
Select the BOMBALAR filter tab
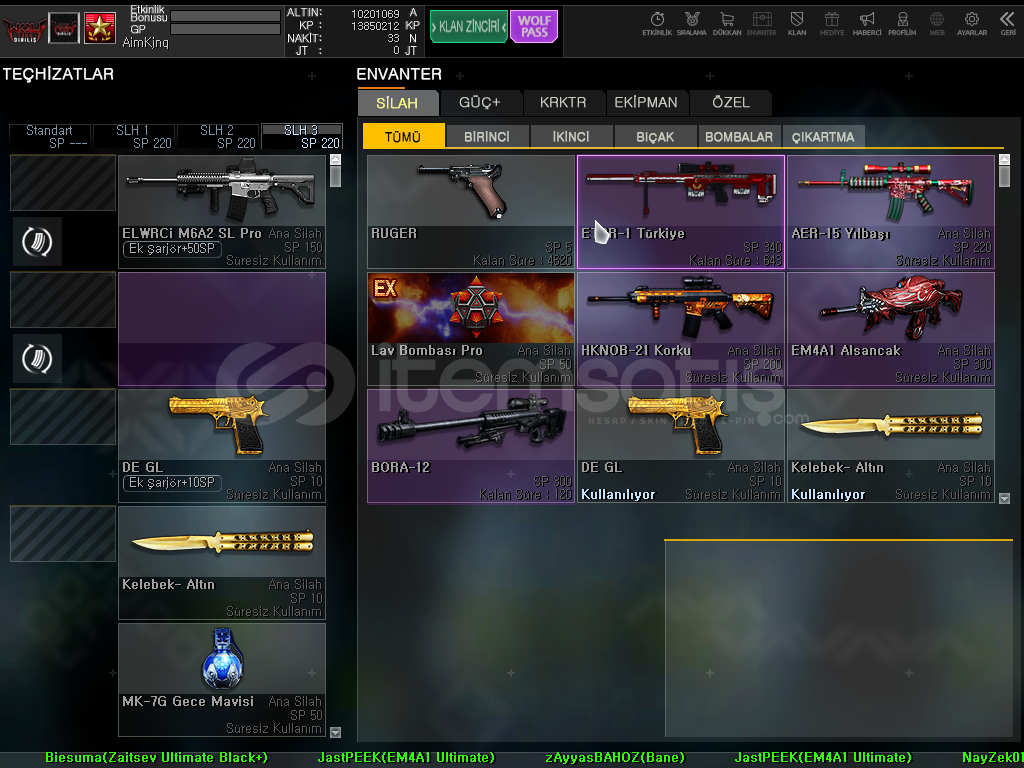pos(739,136)
